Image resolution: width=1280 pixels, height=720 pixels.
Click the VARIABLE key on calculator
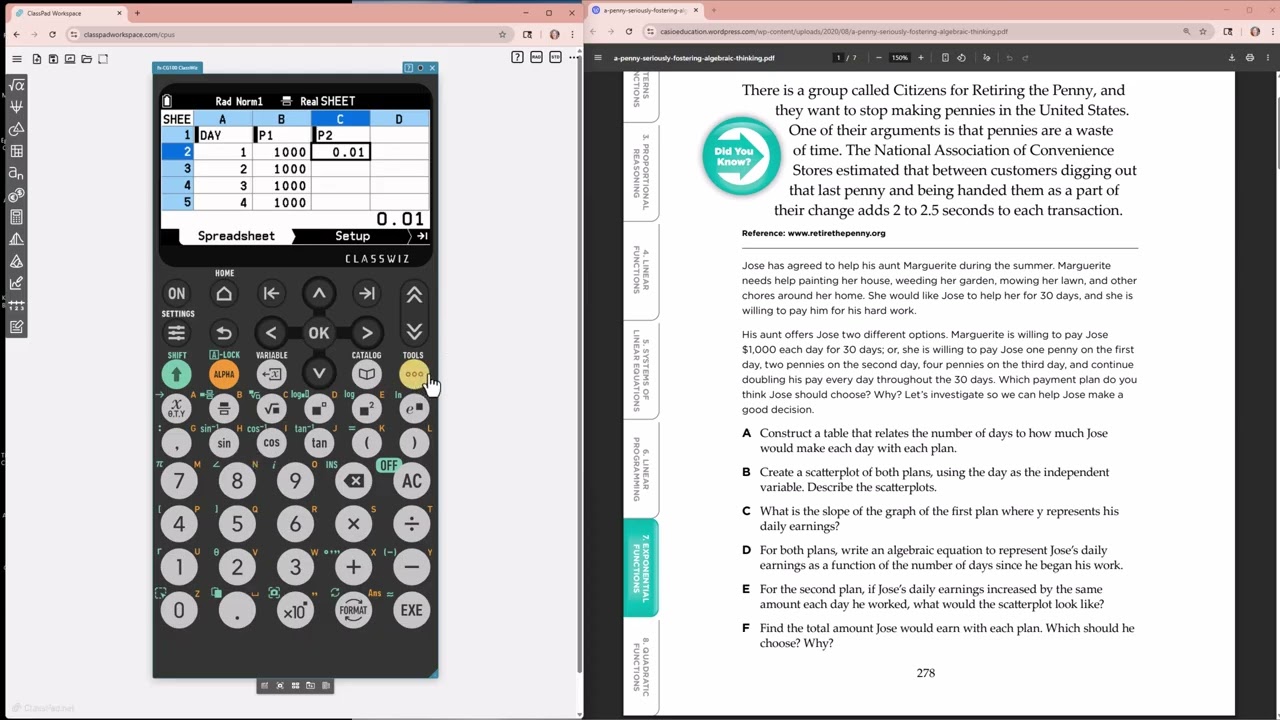point(271,374)
